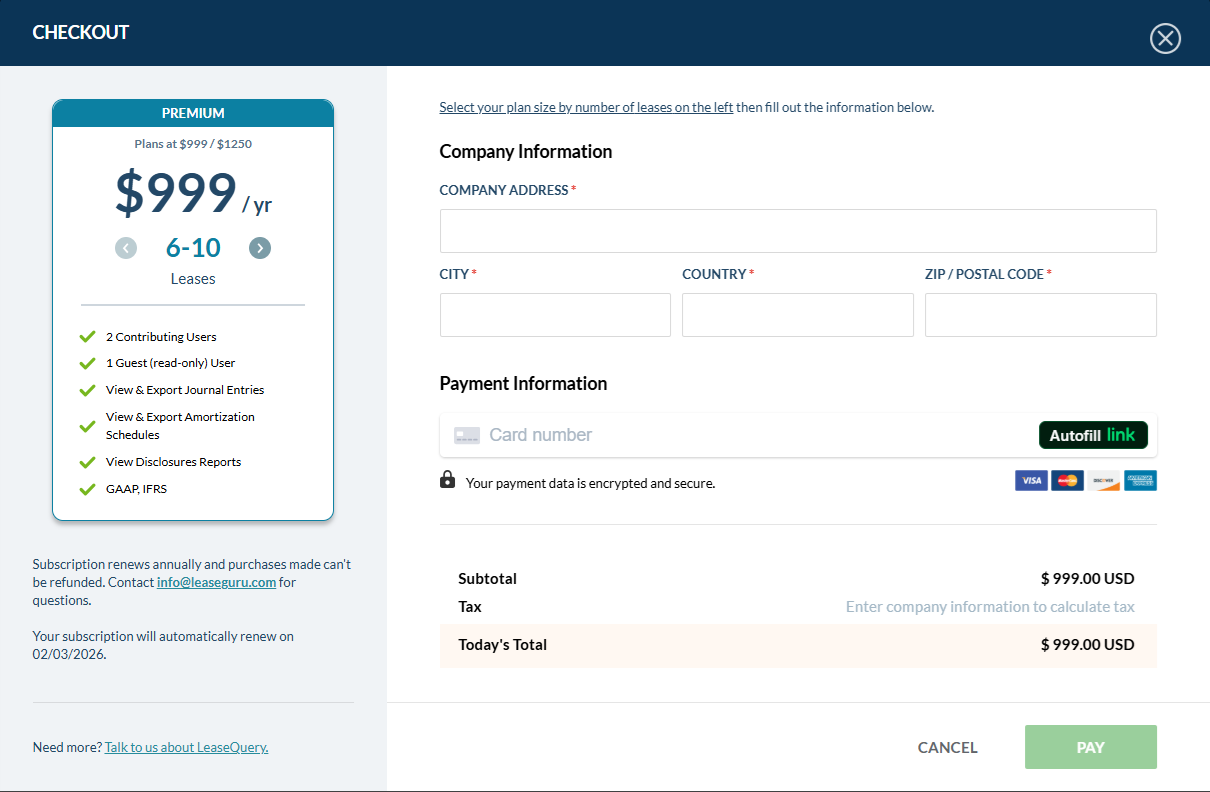Image resolution: width=1210 pixels, height=792 pixels.
Task: Click the padlock security icon
Action: [447, 481]
